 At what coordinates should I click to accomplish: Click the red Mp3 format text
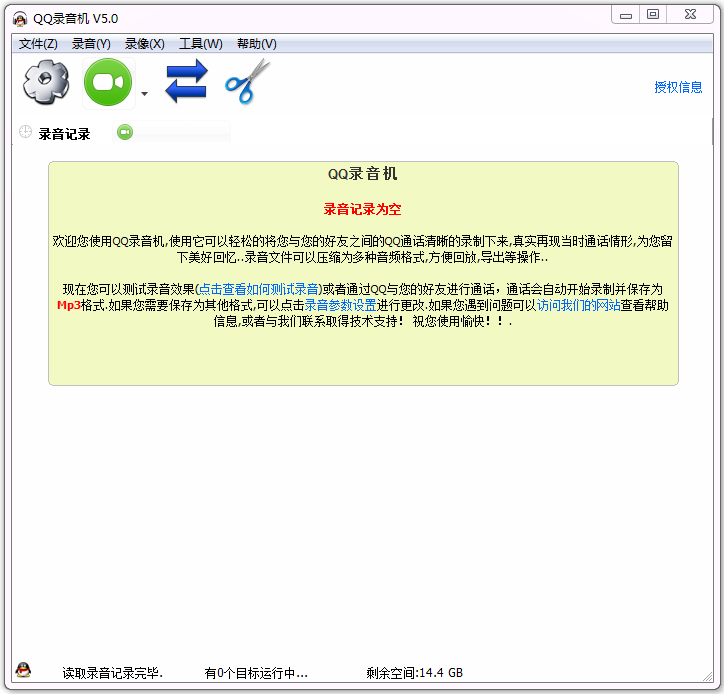pyautogui.click(x=69, y=305)
